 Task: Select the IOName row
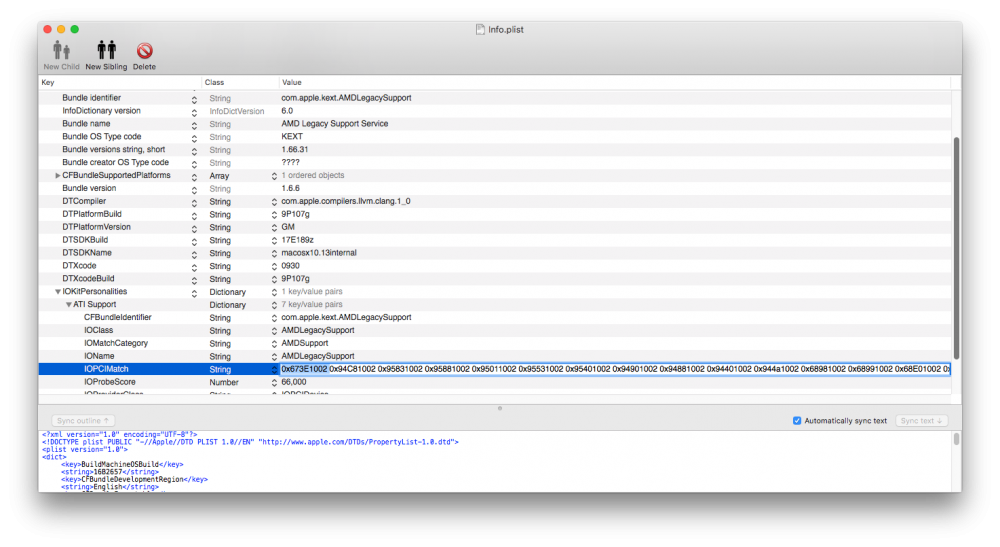point(495,356)
